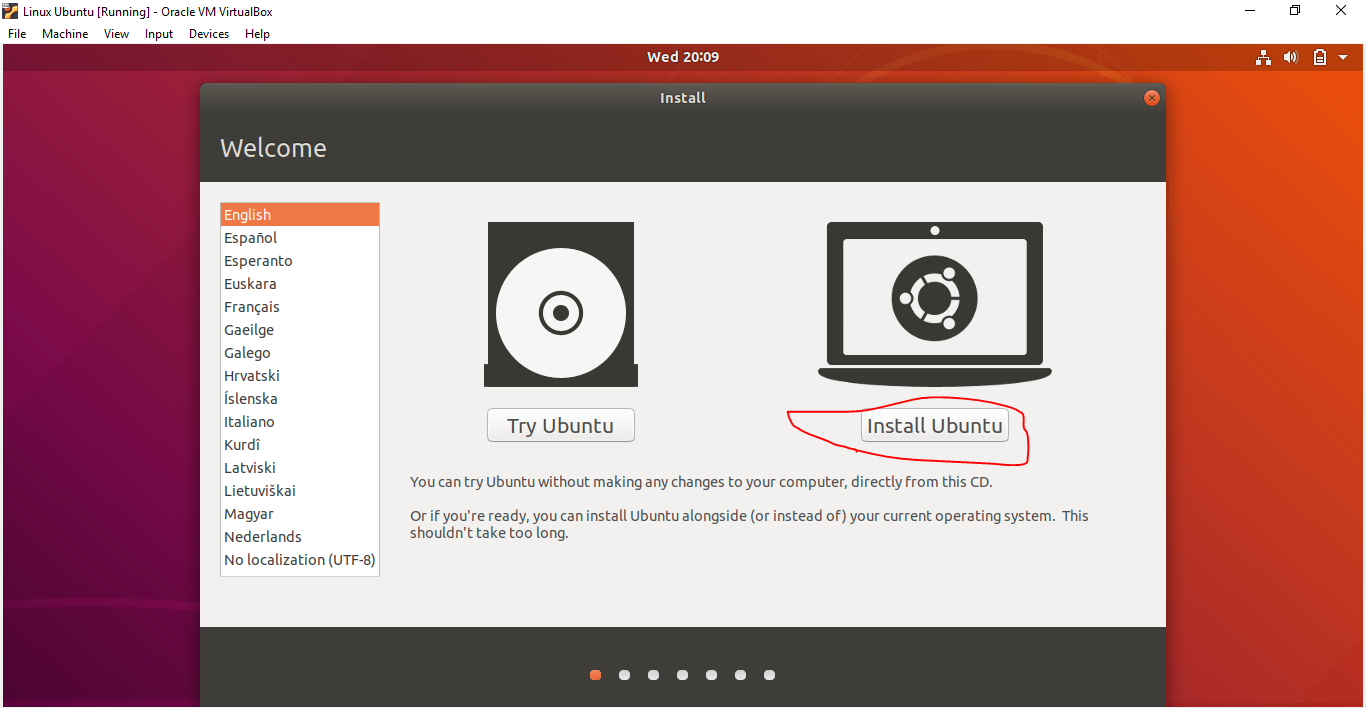The width and height of the screenshot is (1366, 708).
Task: Open the Devices menu in VirtualBox
Action: [209, 34]
